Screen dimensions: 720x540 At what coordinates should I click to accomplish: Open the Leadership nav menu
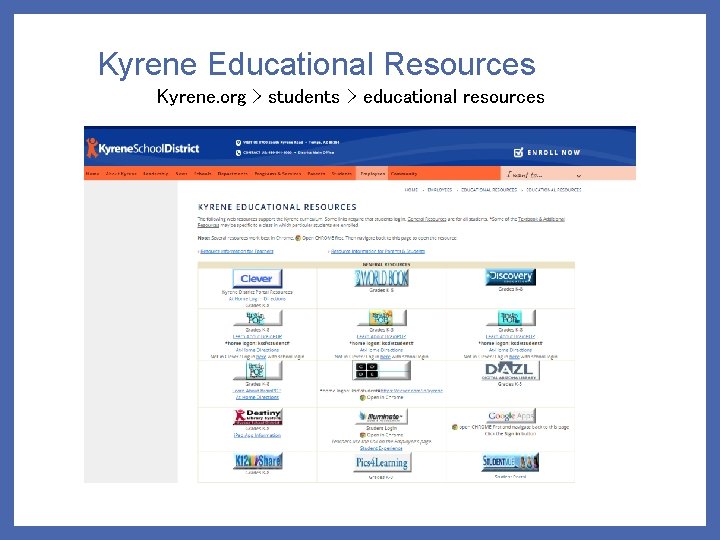[156, 174]
